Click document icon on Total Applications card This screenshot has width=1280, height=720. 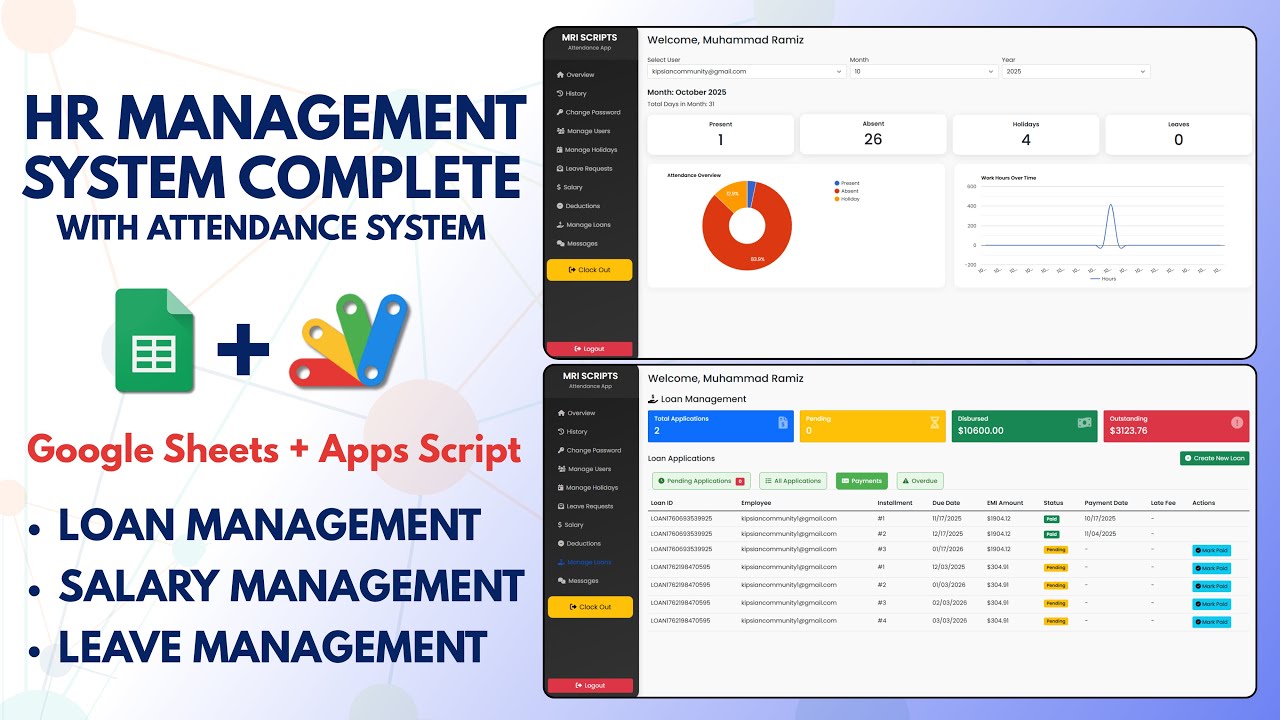782,424
